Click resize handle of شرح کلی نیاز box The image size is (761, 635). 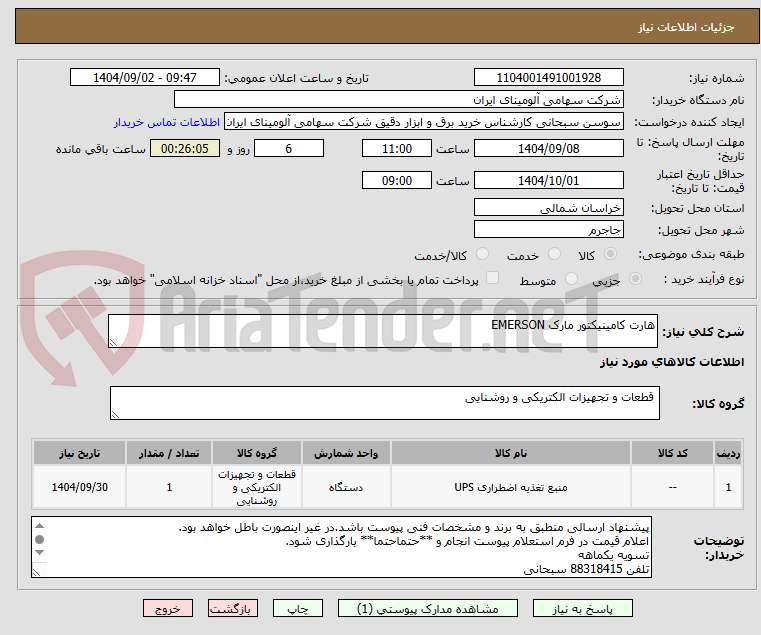pos(113,343)
